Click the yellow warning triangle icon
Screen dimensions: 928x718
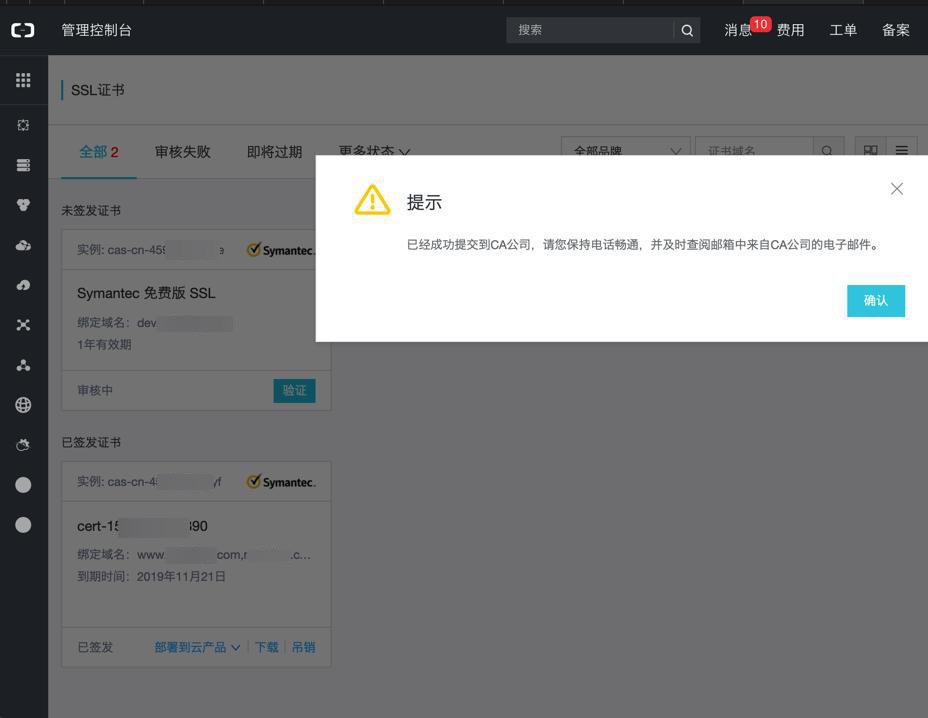[372, 200]
